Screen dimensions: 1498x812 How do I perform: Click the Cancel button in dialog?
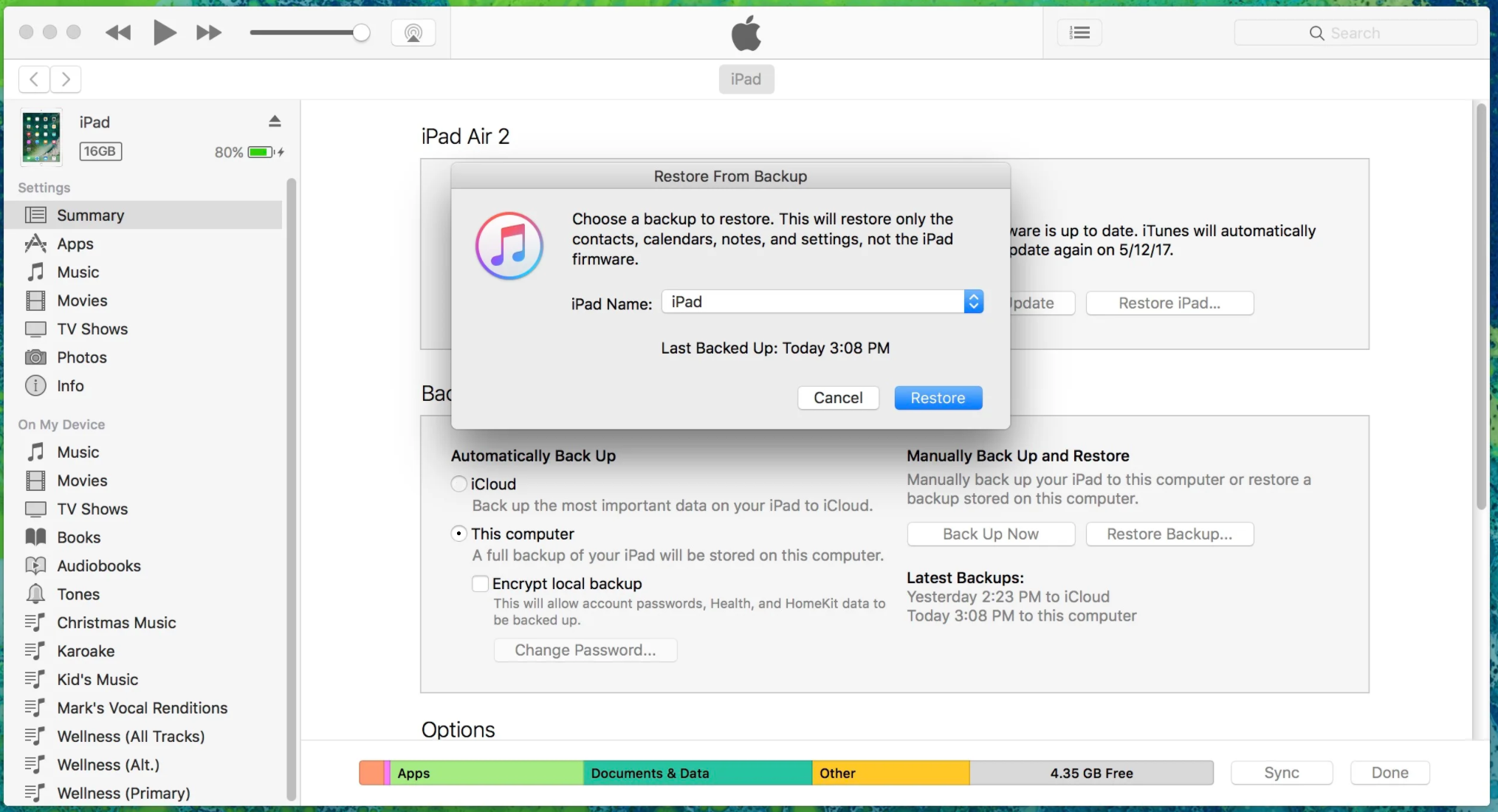[837, 398]
